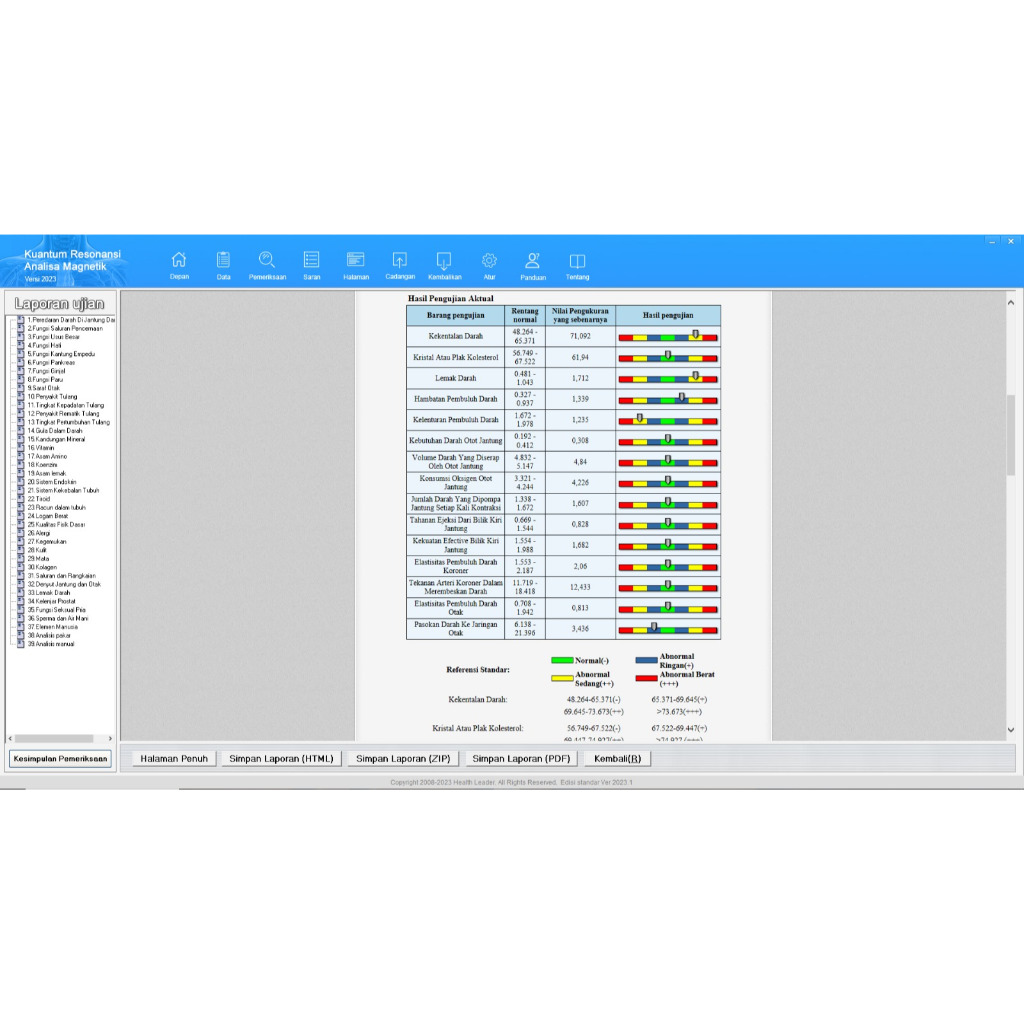Open 10.Penyakit Tulang report

[x=52, y=396]
